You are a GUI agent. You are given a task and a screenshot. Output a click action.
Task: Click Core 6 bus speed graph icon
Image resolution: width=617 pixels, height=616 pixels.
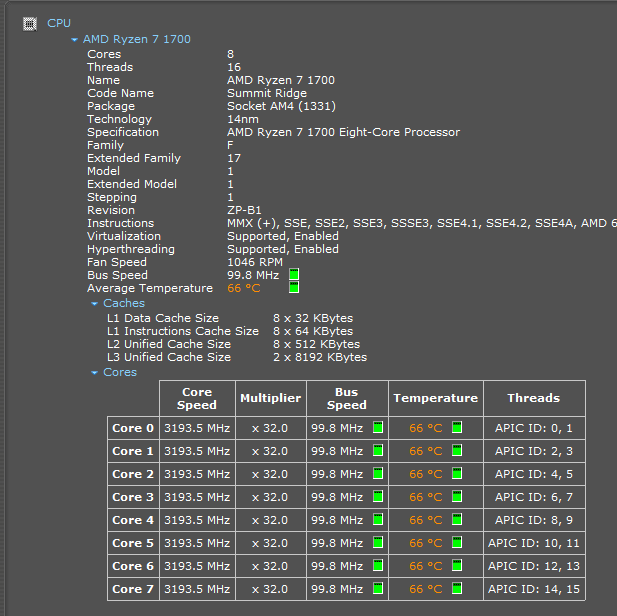(378, 566)
